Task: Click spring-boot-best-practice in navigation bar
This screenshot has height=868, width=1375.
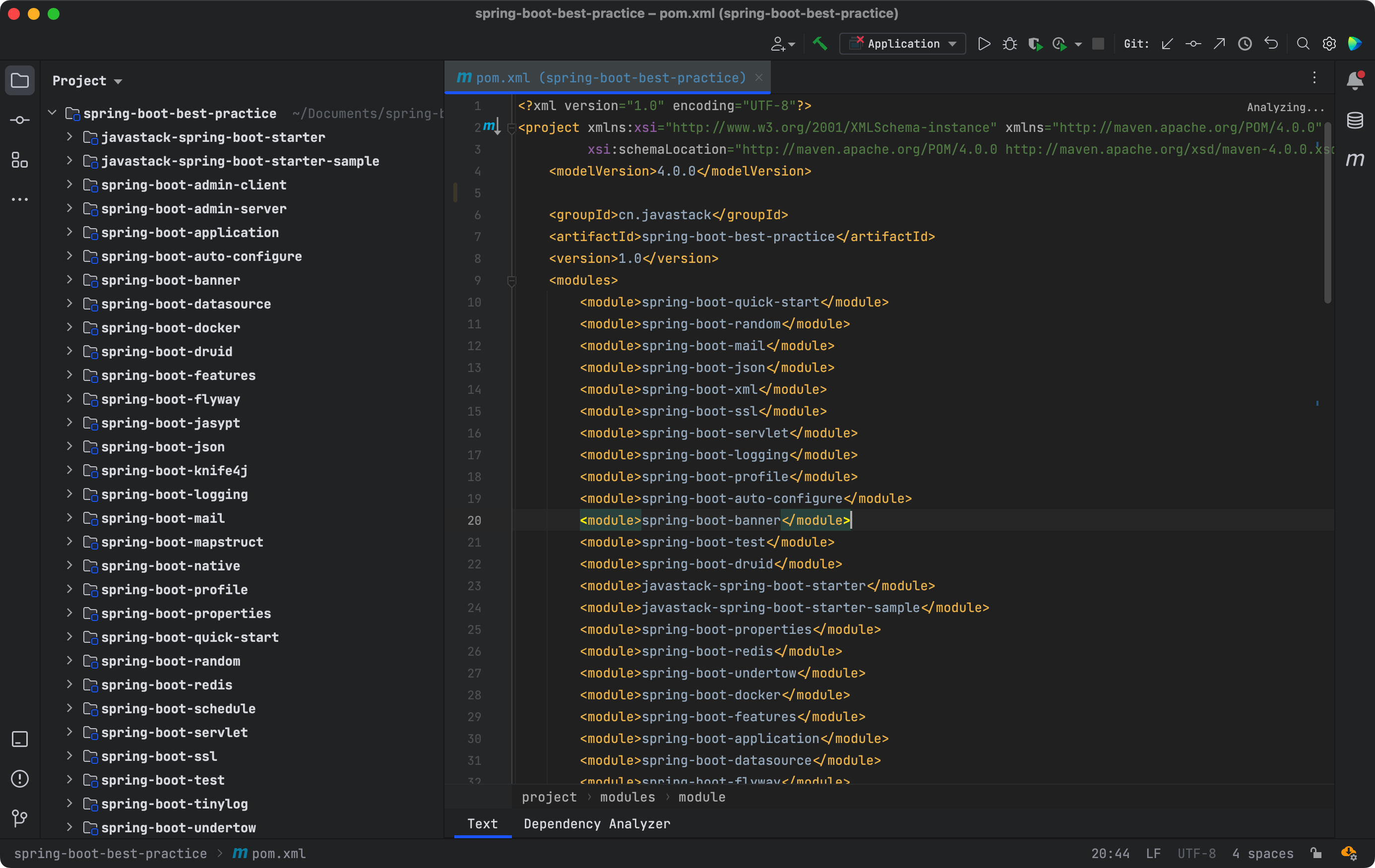Action: point(110,853)
